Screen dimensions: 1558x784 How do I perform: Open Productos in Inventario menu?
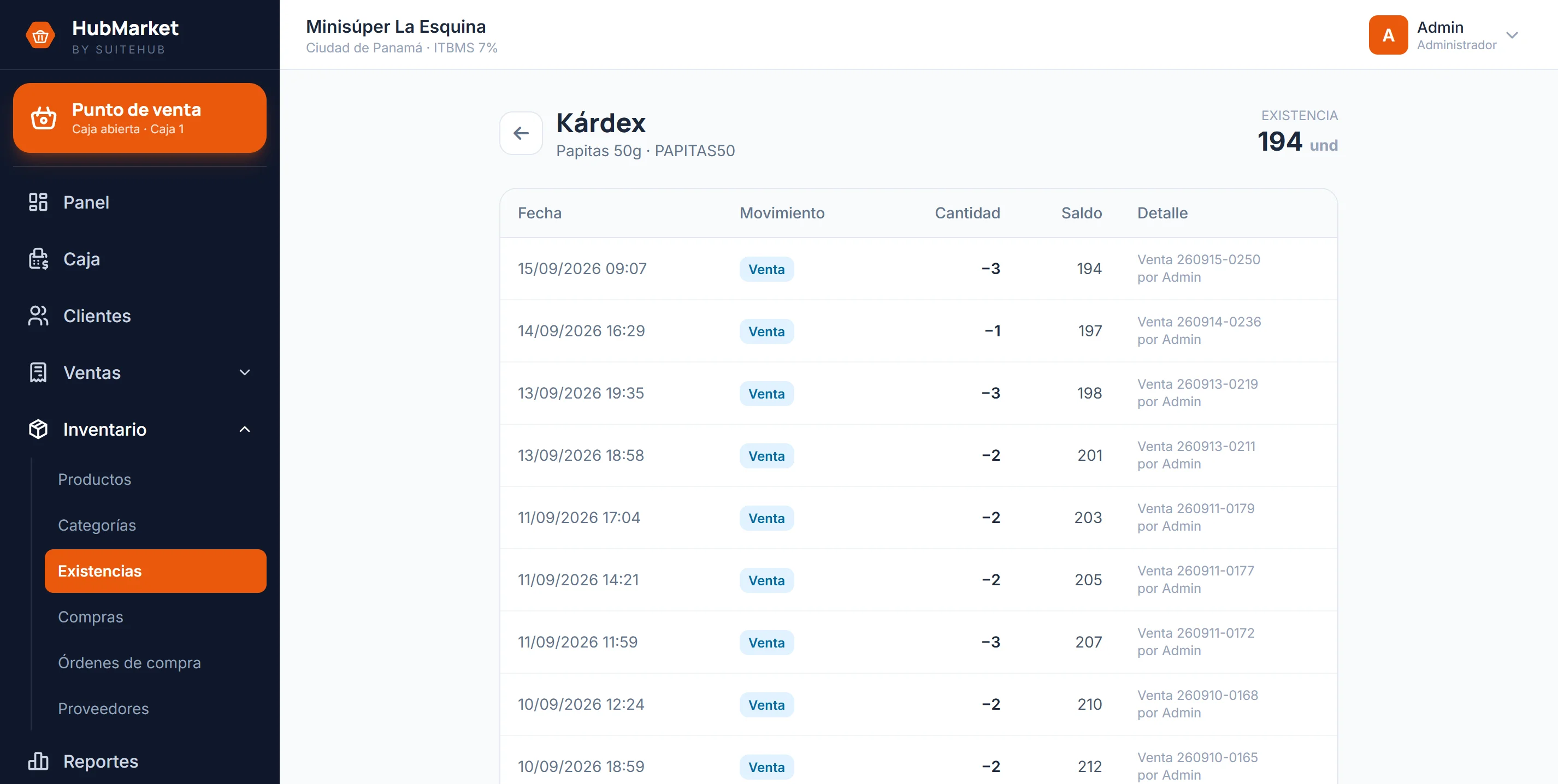click(95, 479)
